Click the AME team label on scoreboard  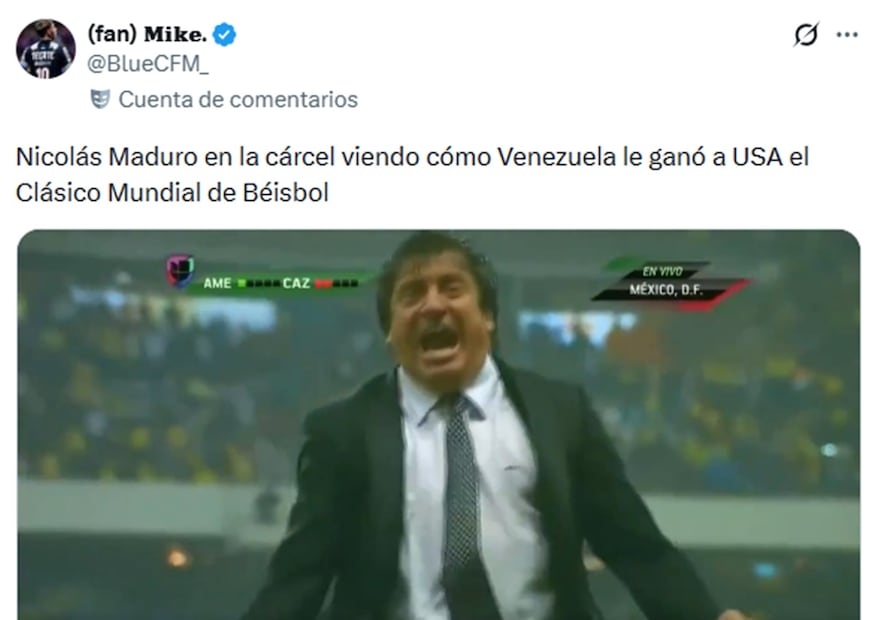coord(217,283)
